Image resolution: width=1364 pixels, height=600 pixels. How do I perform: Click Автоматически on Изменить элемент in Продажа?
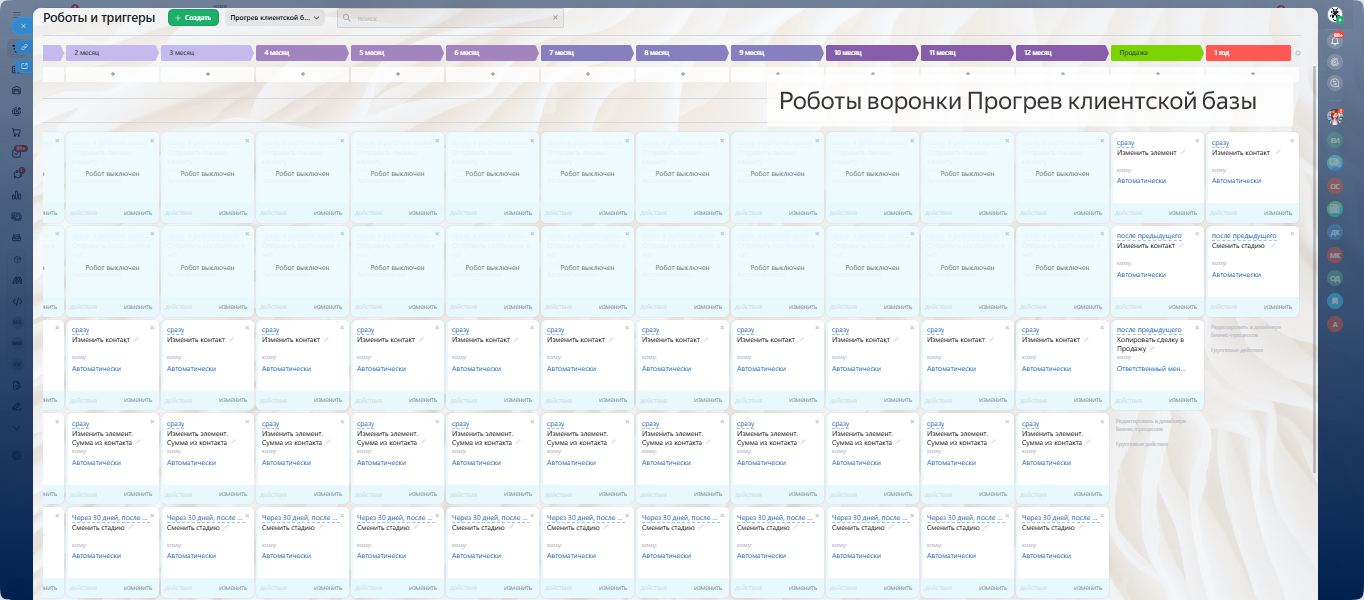tap(1141, 181)
